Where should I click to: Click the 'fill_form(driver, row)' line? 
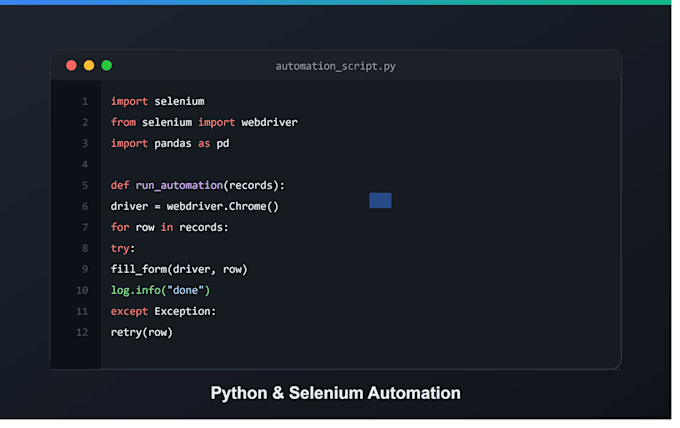179,269
